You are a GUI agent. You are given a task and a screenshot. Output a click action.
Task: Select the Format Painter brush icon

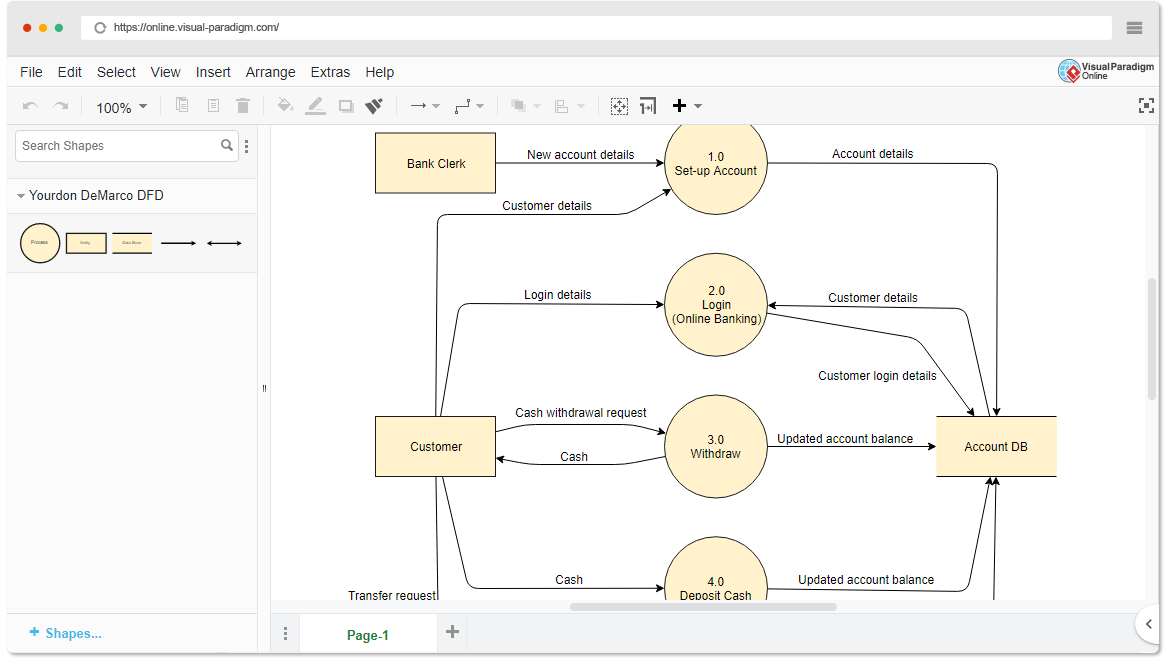coord(374,106)
